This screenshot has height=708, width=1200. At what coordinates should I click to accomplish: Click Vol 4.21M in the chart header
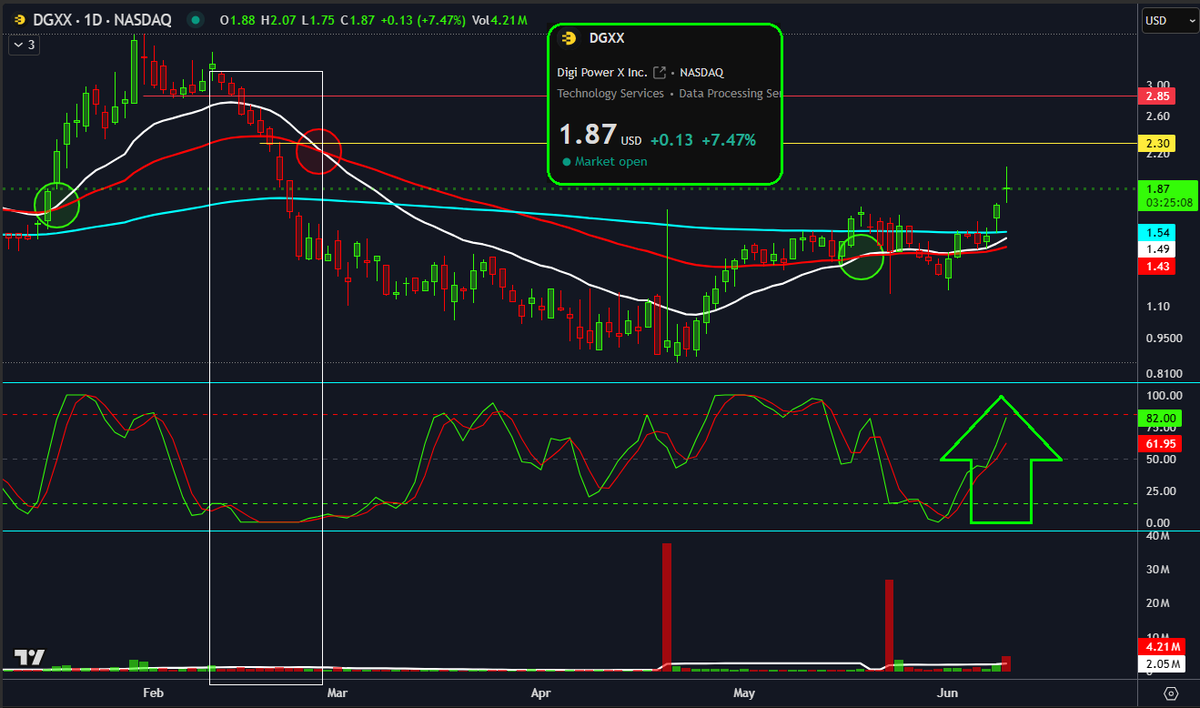point(499,20)
